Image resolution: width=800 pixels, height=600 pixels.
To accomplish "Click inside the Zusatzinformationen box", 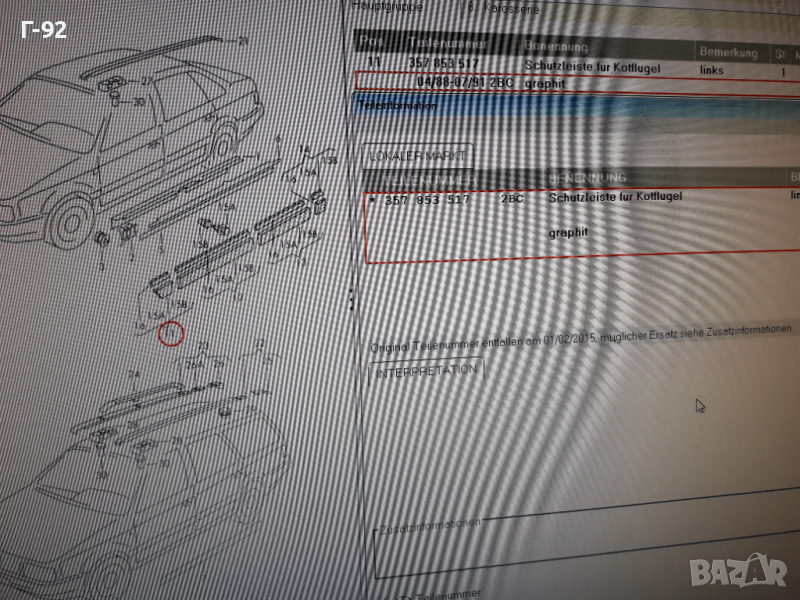I will pos(580,550).
